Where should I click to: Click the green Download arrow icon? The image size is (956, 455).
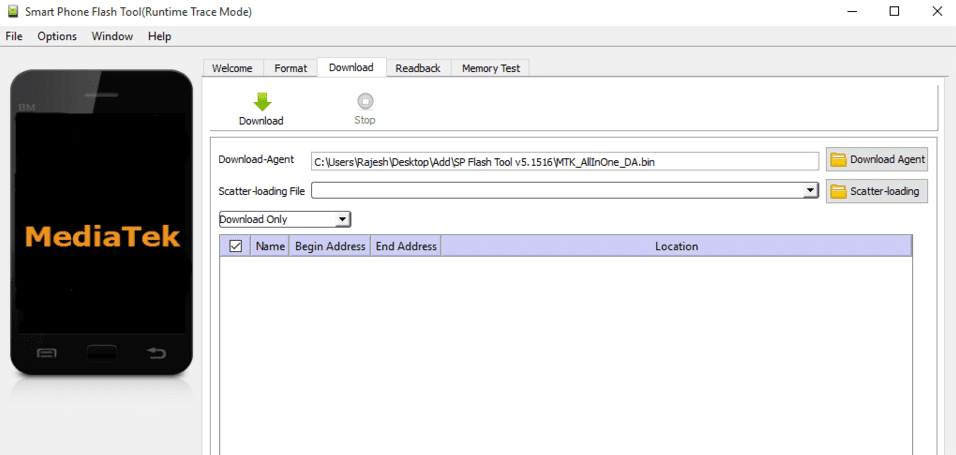coord(262,101)
